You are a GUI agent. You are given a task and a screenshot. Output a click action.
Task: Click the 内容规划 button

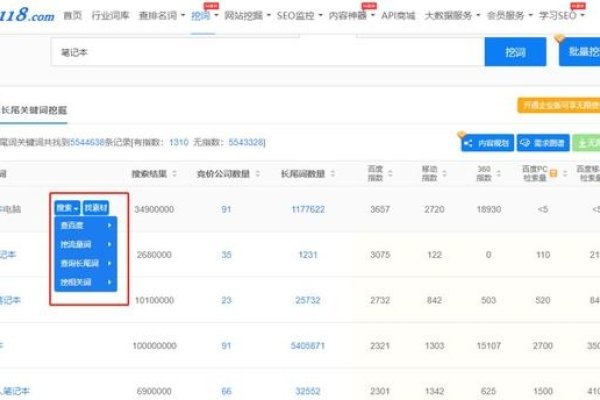click(487, 143)
